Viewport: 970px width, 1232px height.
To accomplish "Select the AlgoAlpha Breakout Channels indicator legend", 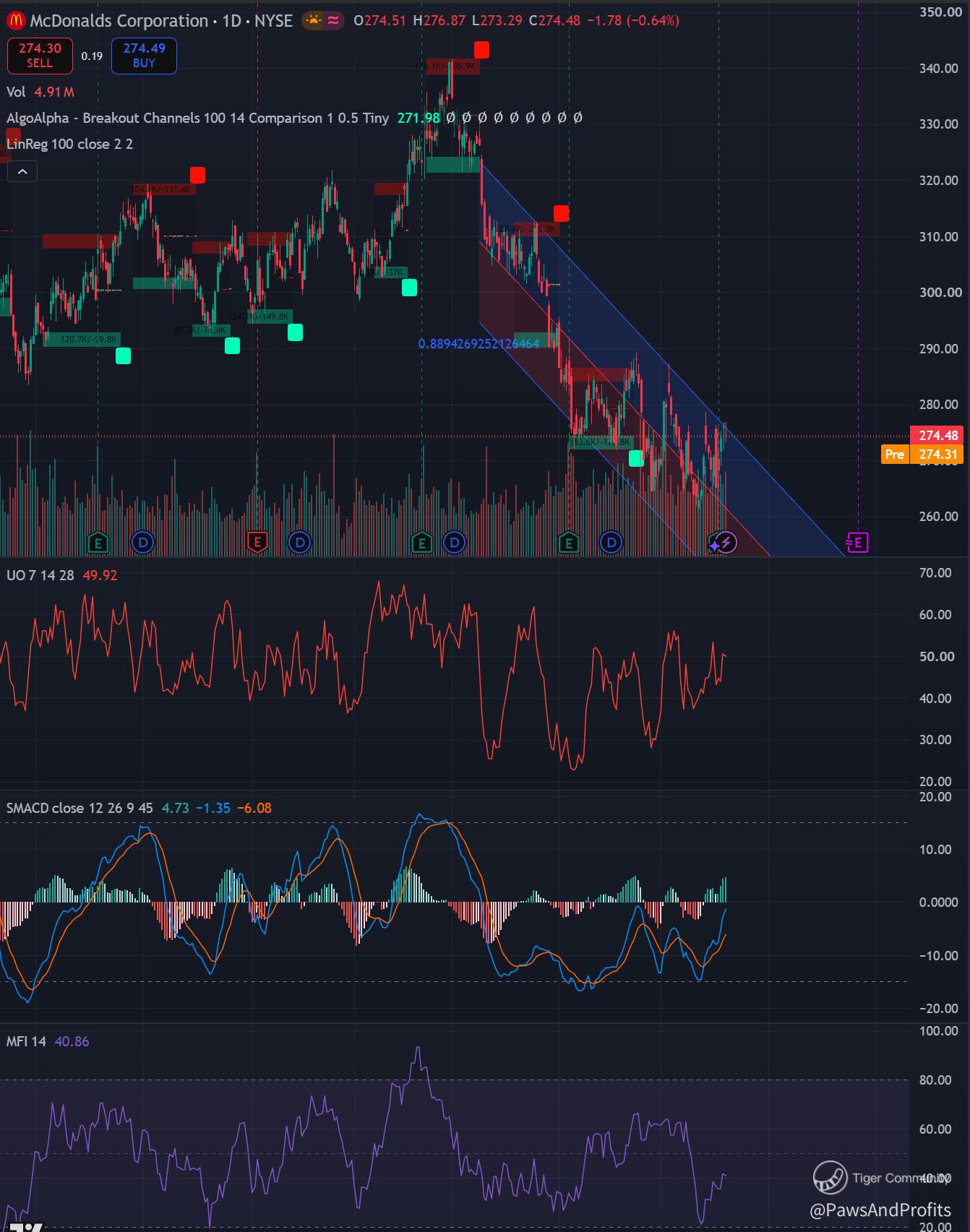I will click(x=197, y=118).
